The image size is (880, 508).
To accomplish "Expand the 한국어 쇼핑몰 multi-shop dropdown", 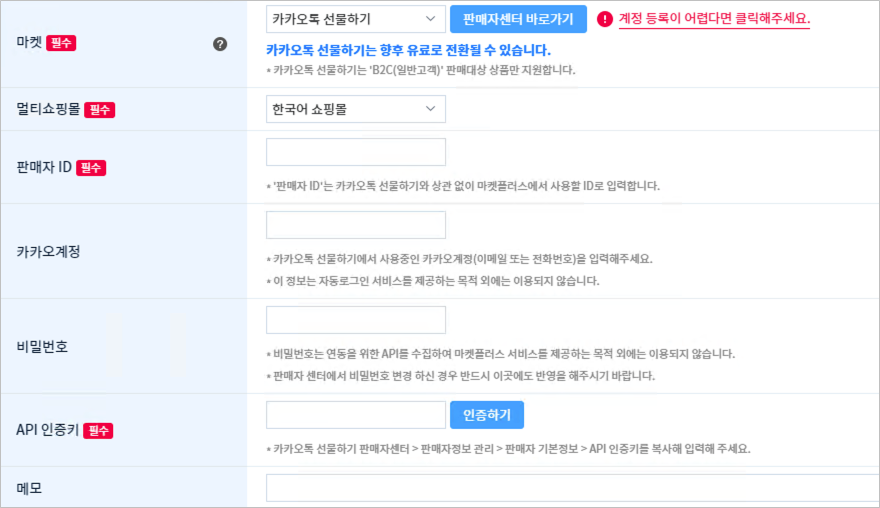I will pos(356,109).
